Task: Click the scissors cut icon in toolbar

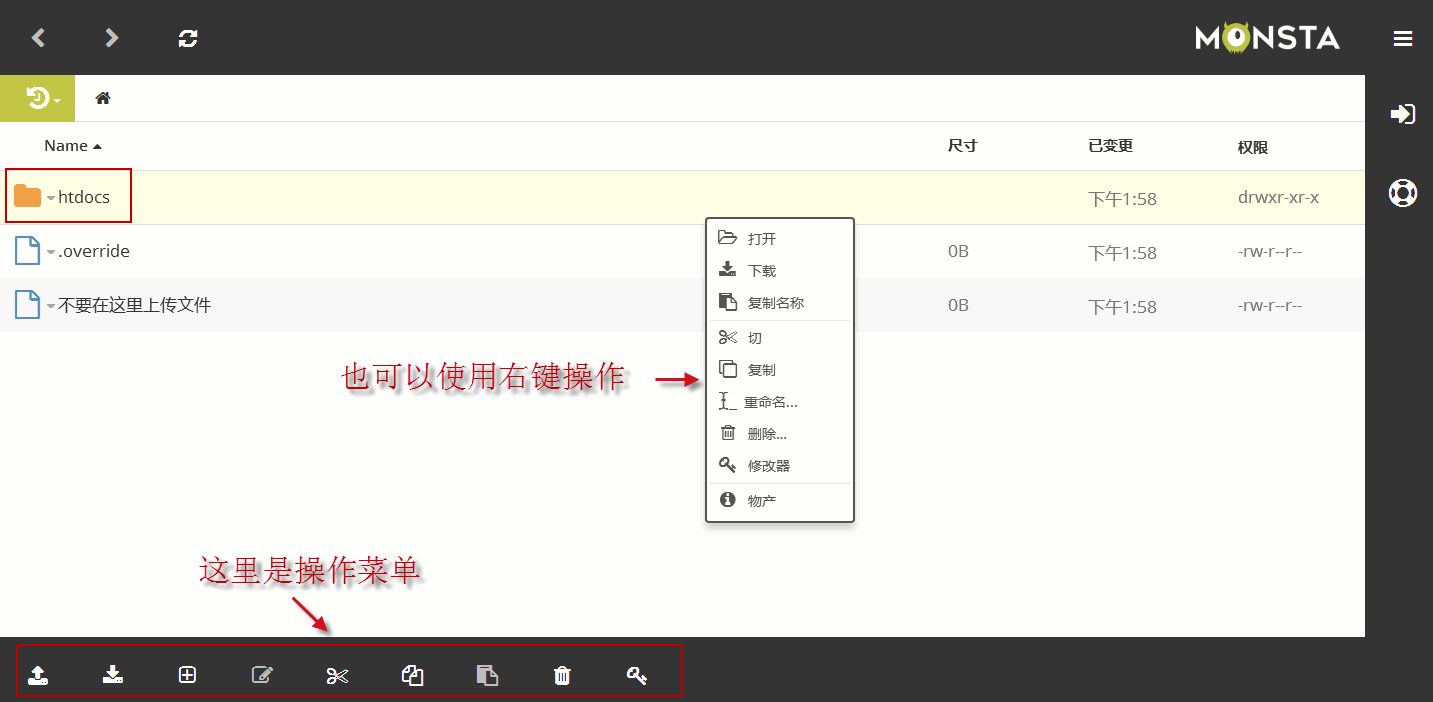Action: 337,675
